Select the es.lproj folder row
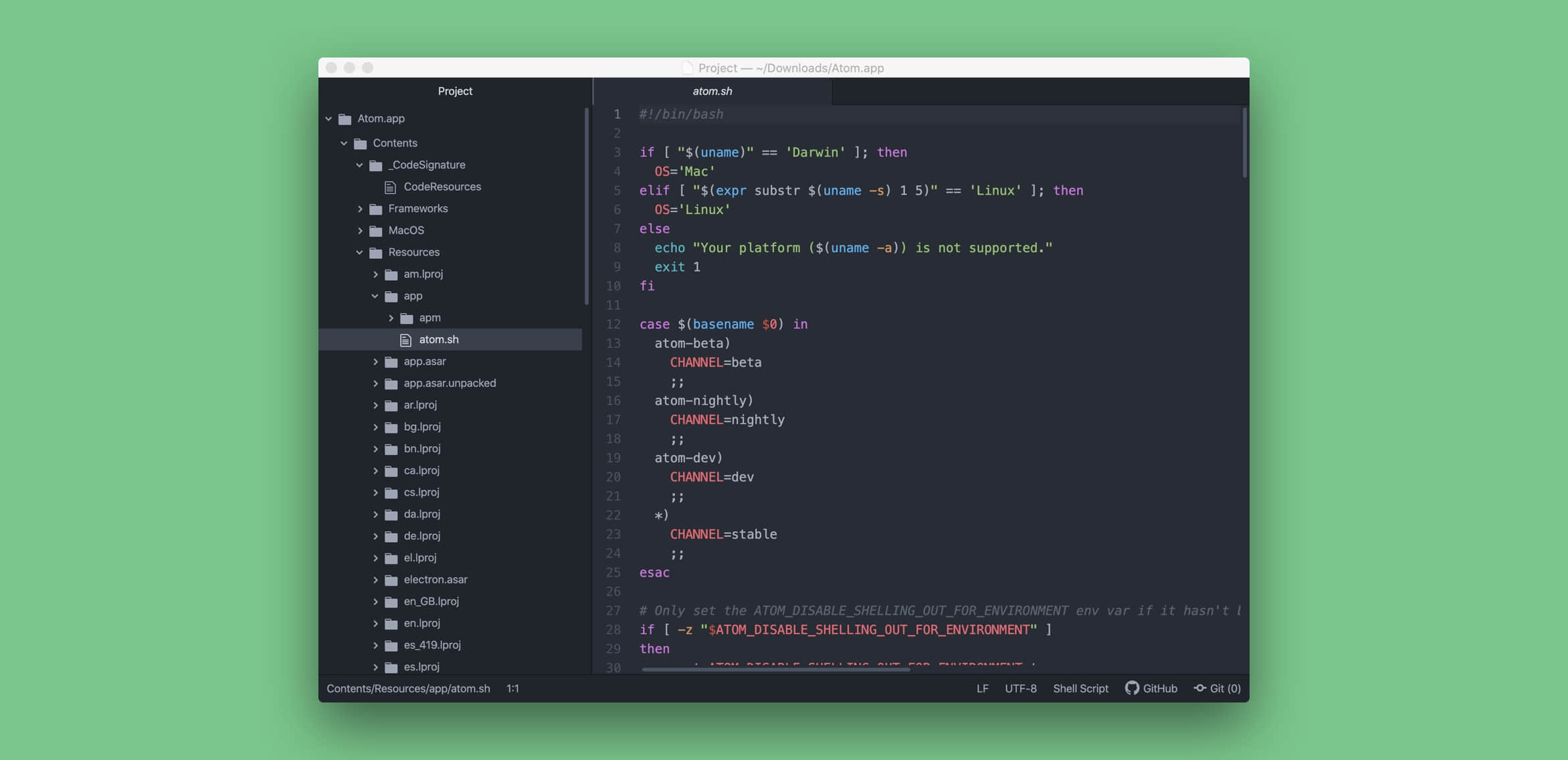Viewport: 1568px width, 760px height. pos(450,667)
